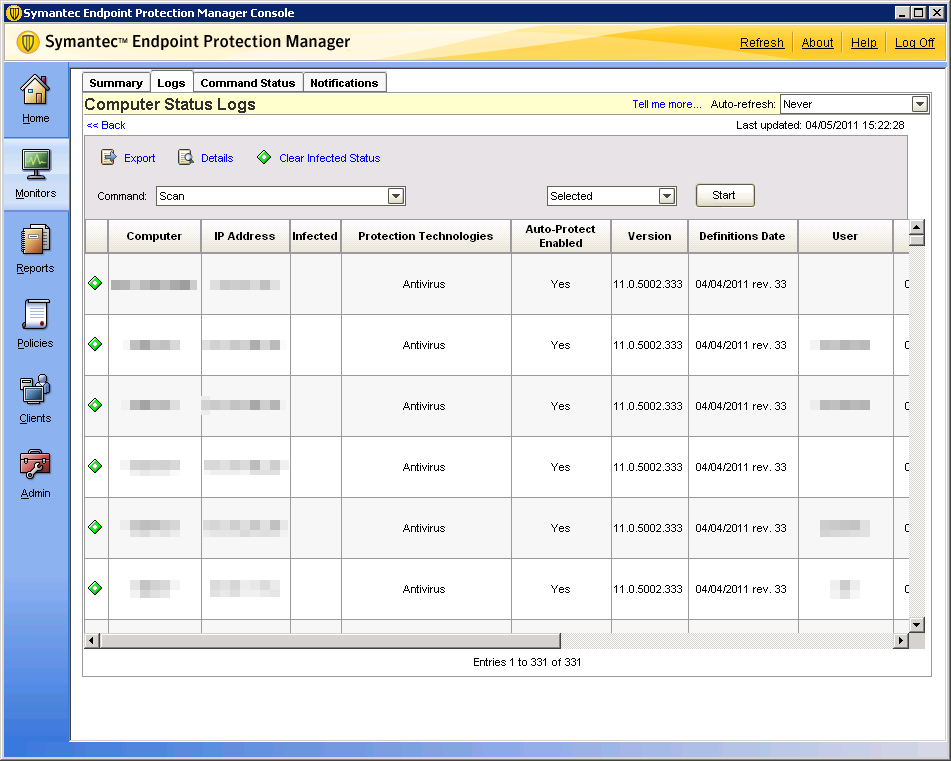
Task: Click the << Back link
Action: (x=106, y=125)
